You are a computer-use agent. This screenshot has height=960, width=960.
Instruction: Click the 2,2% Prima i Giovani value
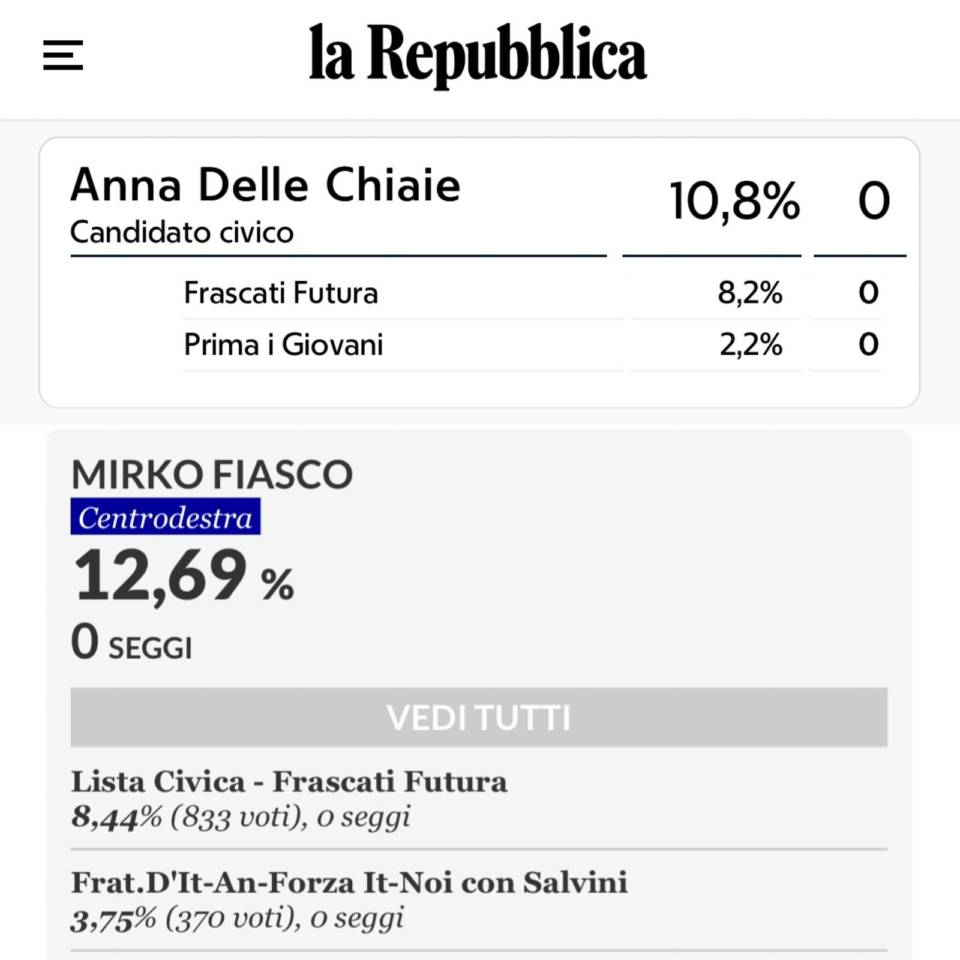(x=750, y=345)
